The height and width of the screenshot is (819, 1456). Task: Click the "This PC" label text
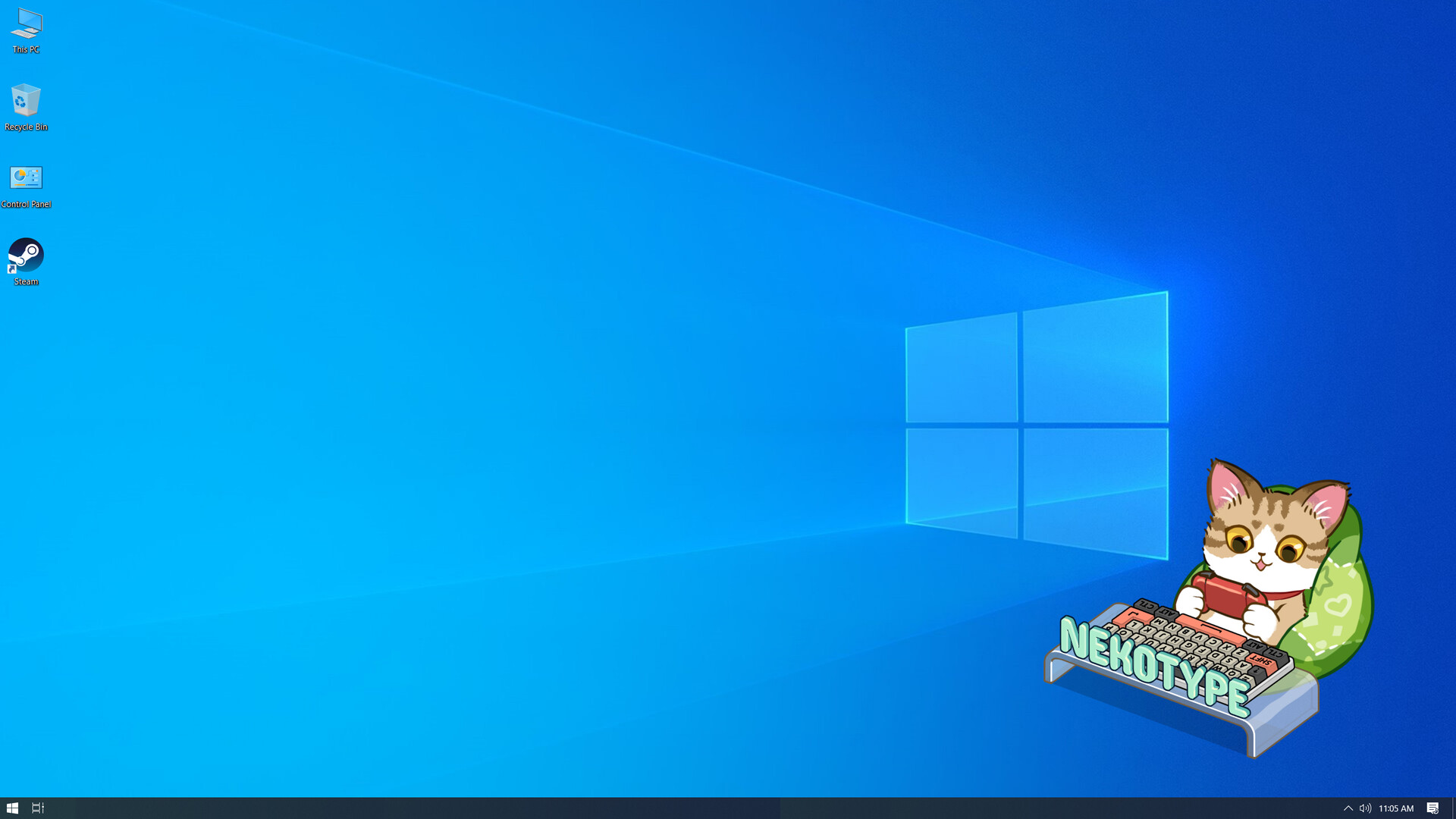coord(25,51)
